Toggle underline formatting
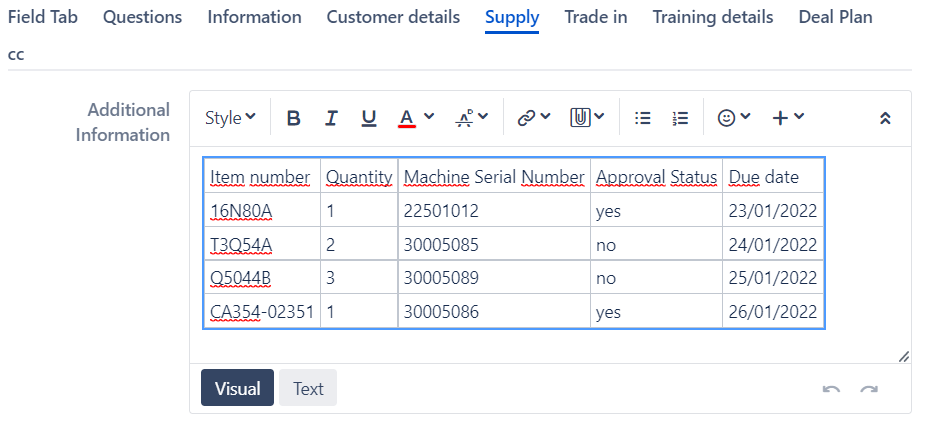Screen dimensions: 927x423 click(x=369, y=118)
